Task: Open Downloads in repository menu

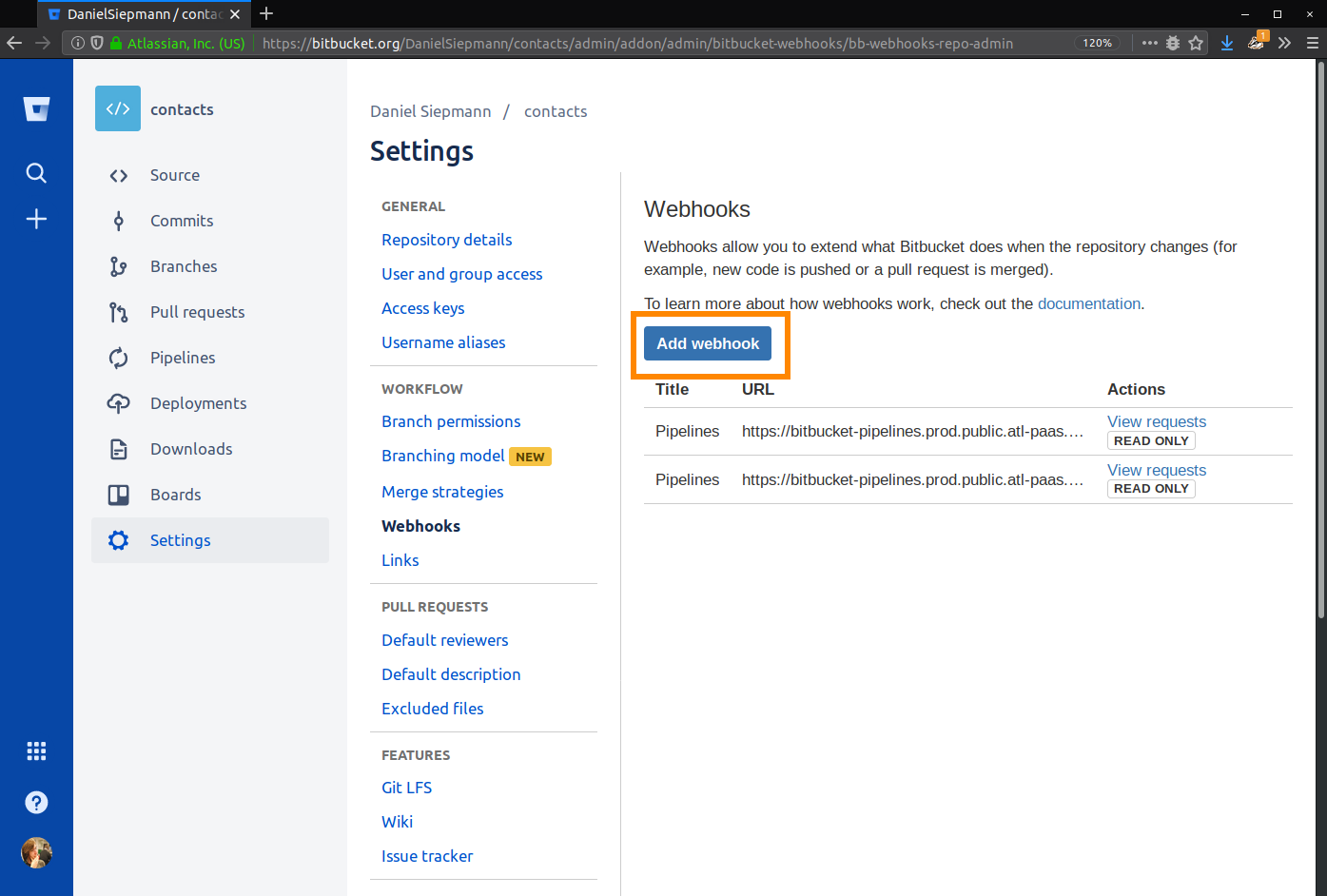Action: click(x=191, y=449)
